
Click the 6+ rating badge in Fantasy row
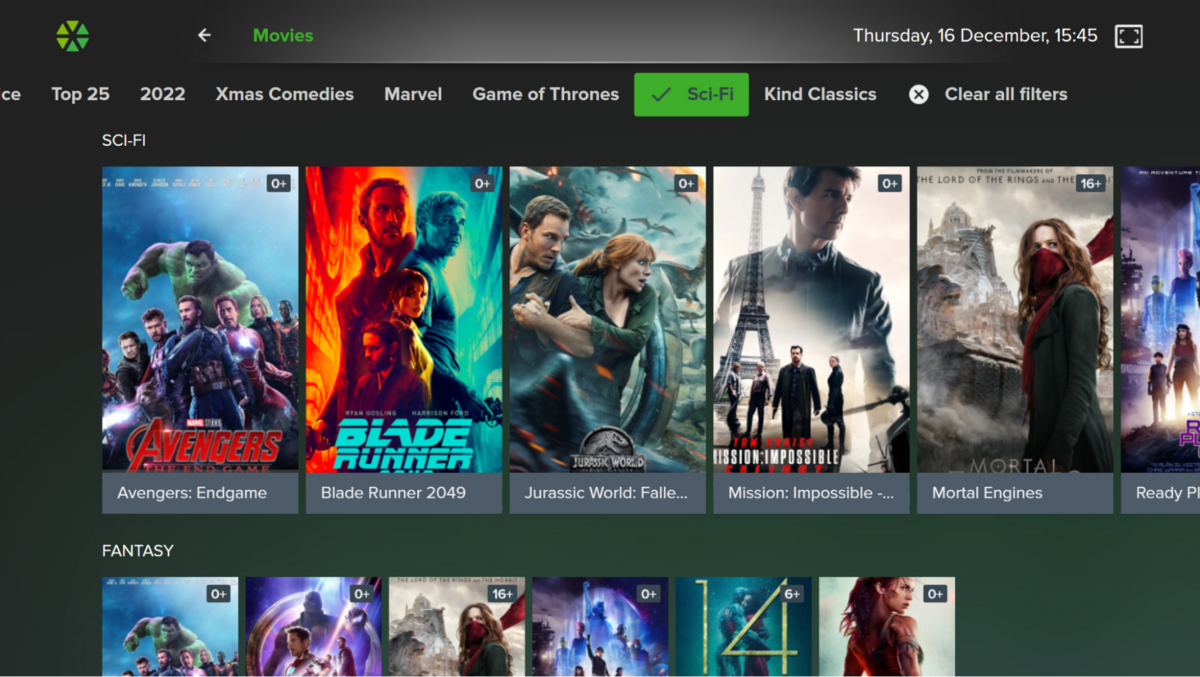pyautogui.click(x=792, y=594)
